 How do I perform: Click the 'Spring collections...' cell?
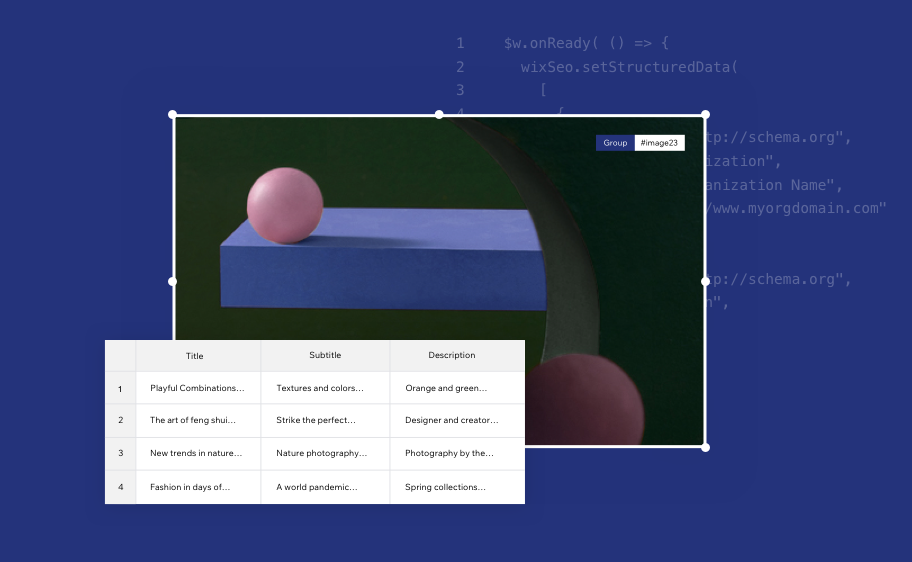457,487
